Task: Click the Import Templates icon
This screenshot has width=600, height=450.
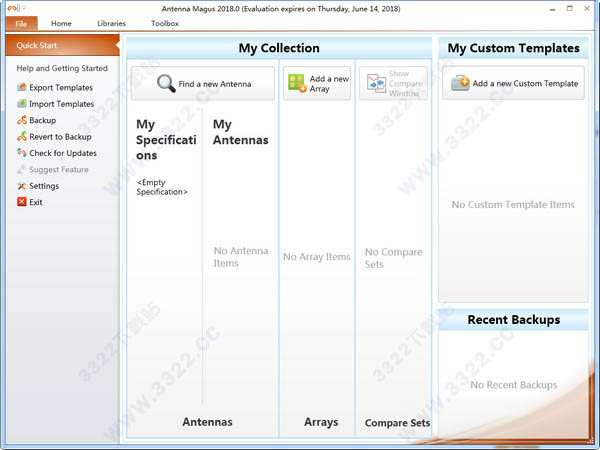Action: [x=22, y=104]
